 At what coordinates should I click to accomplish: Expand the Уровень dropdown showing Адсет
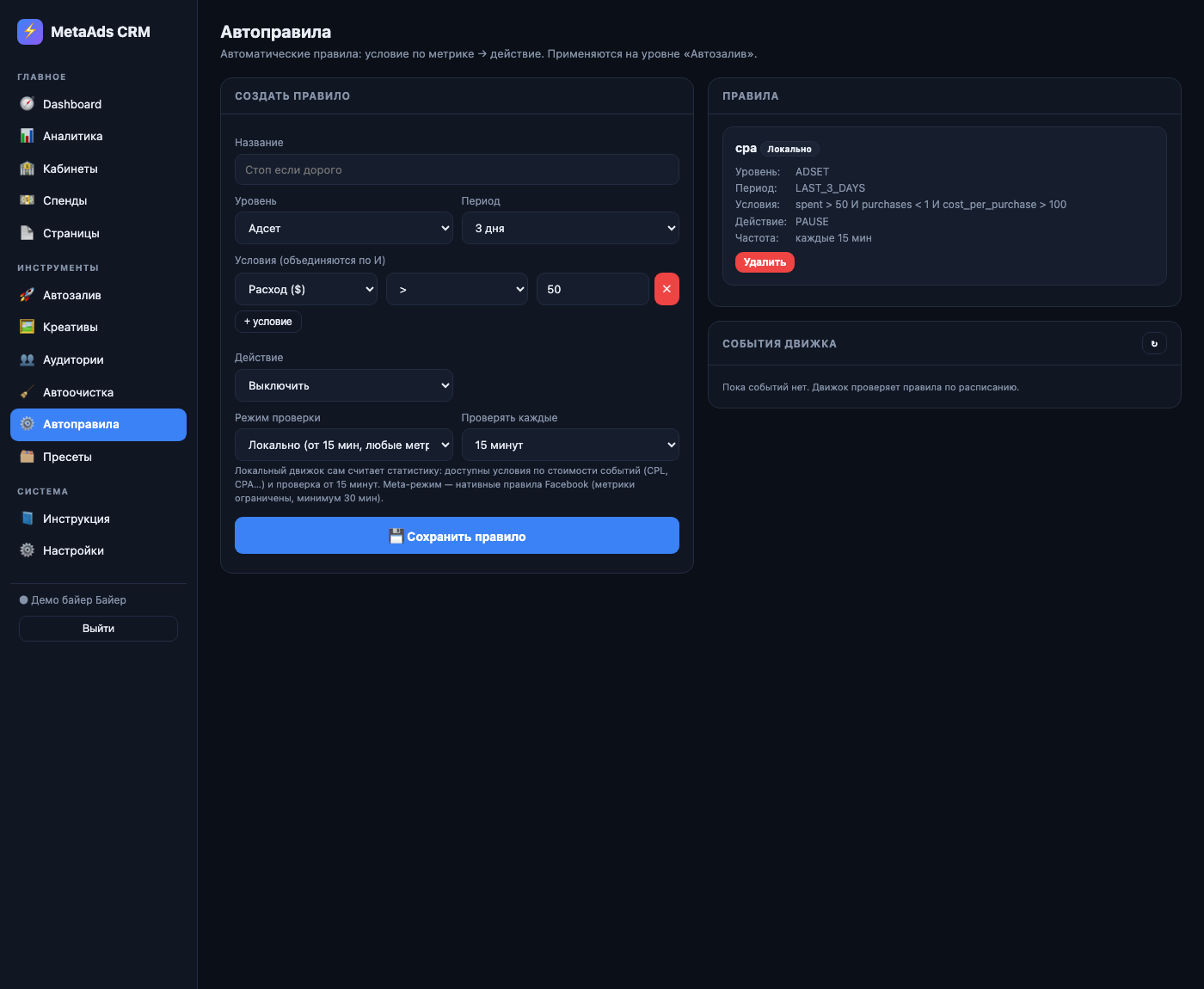(x=344, y=228)
